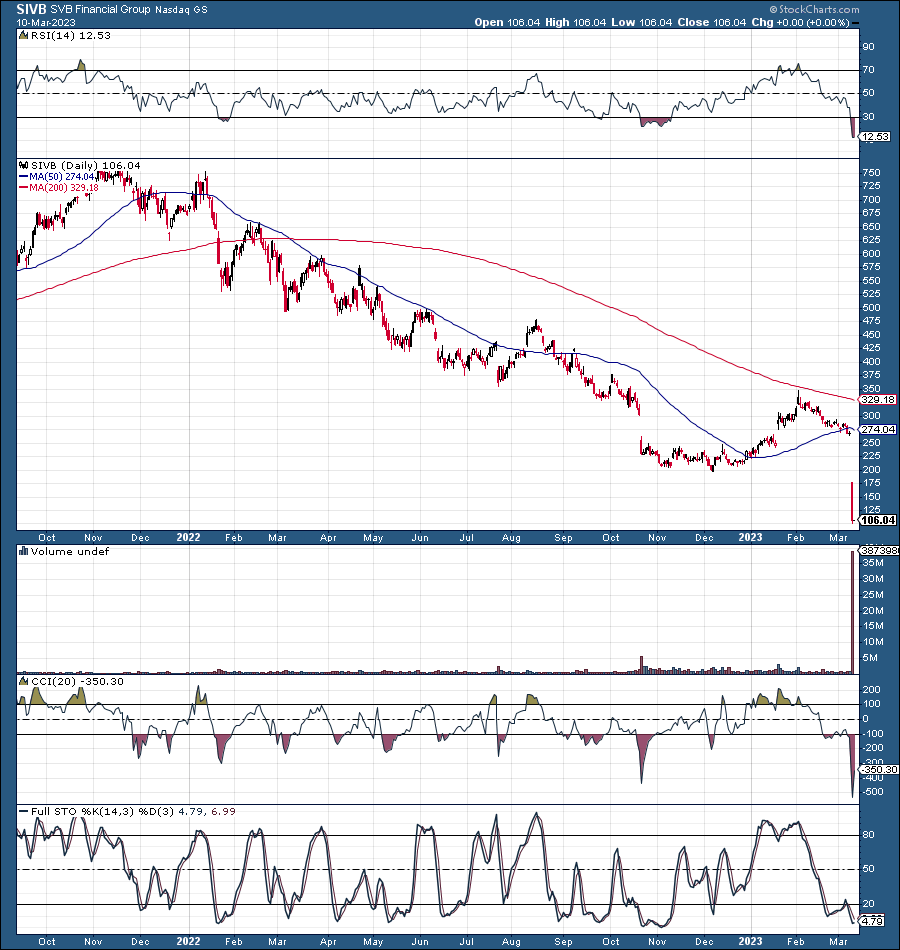Click the 35M volume axis label
Viewport: 900px width, 950px height.
coord(873,563)
